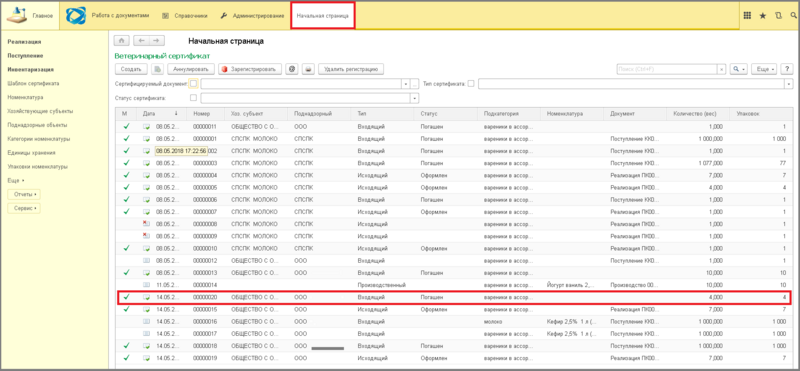Enable the Статус сертификата filter checkbox
The image size is (800, 371).
point(193,97)
